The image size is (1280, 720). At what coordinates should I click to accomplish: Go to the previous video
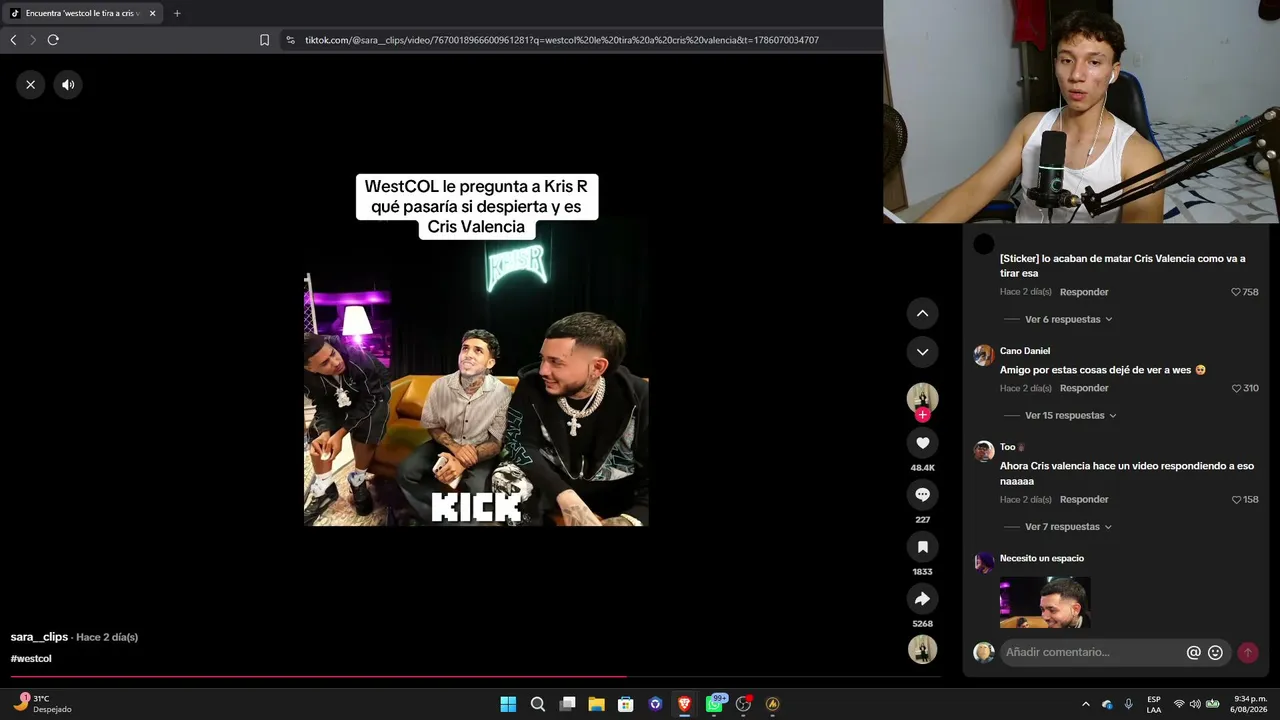[922, 313]
